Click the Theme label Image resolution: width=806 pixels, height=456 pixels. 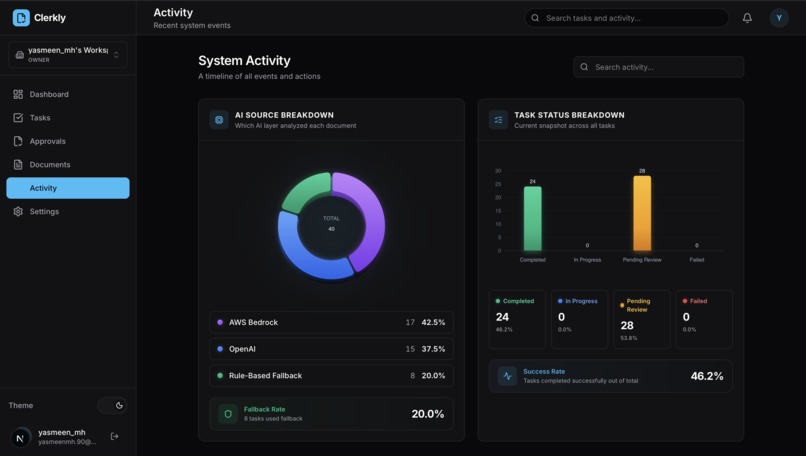[21, 405]
